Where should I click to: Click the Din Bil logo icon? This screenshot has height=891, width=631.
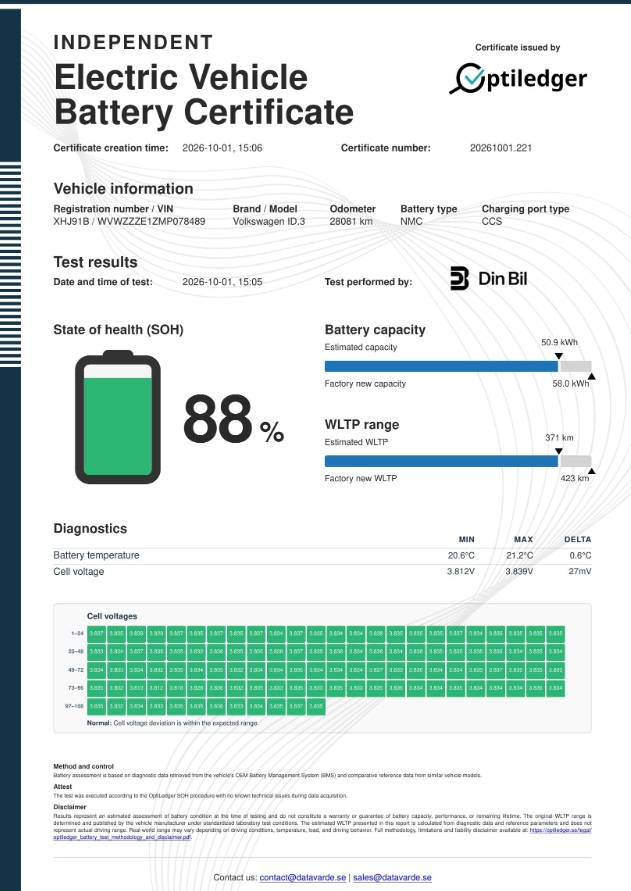[460, 278]
